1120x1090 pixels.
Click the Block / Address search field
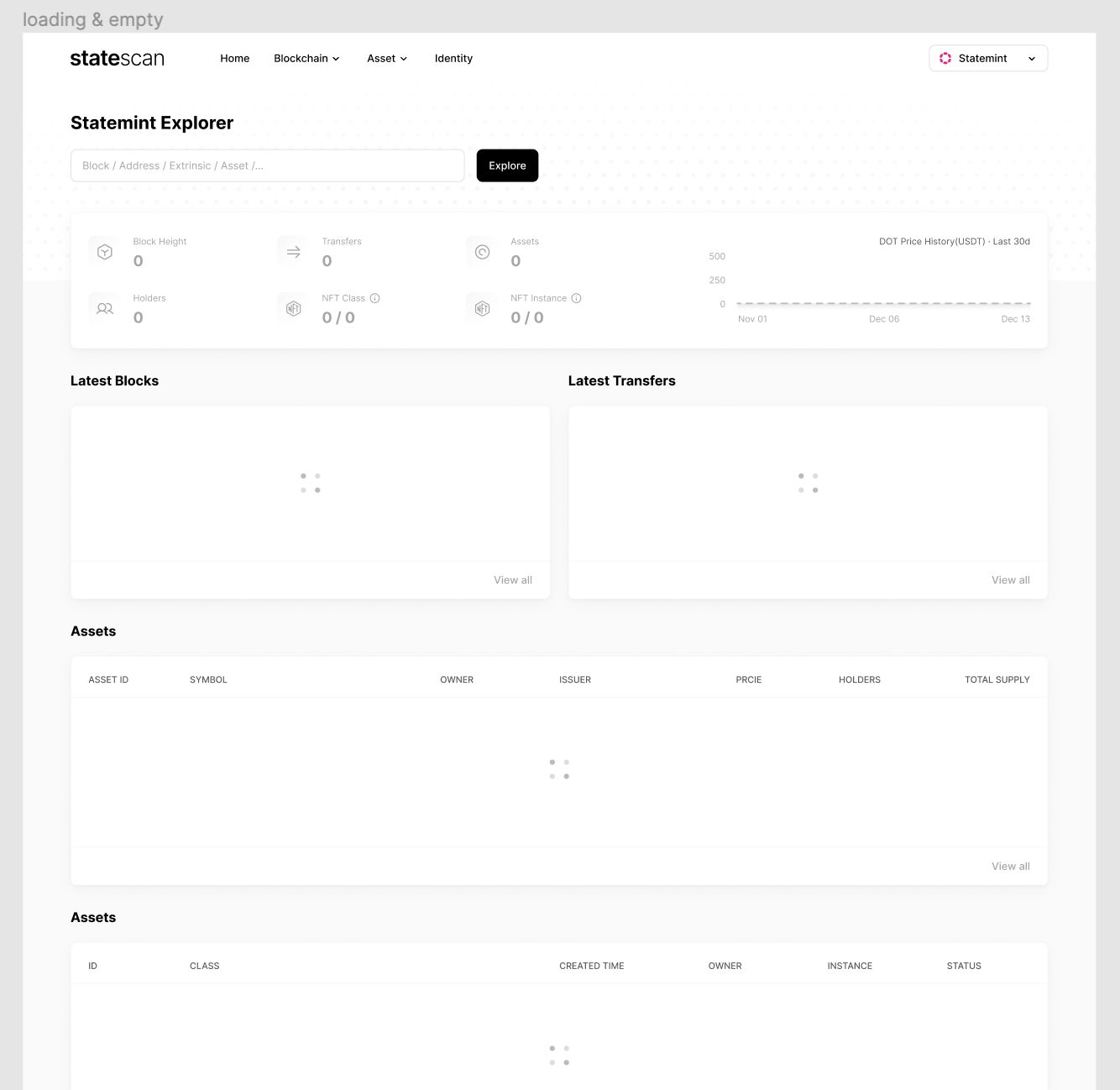tap(267, 165)
